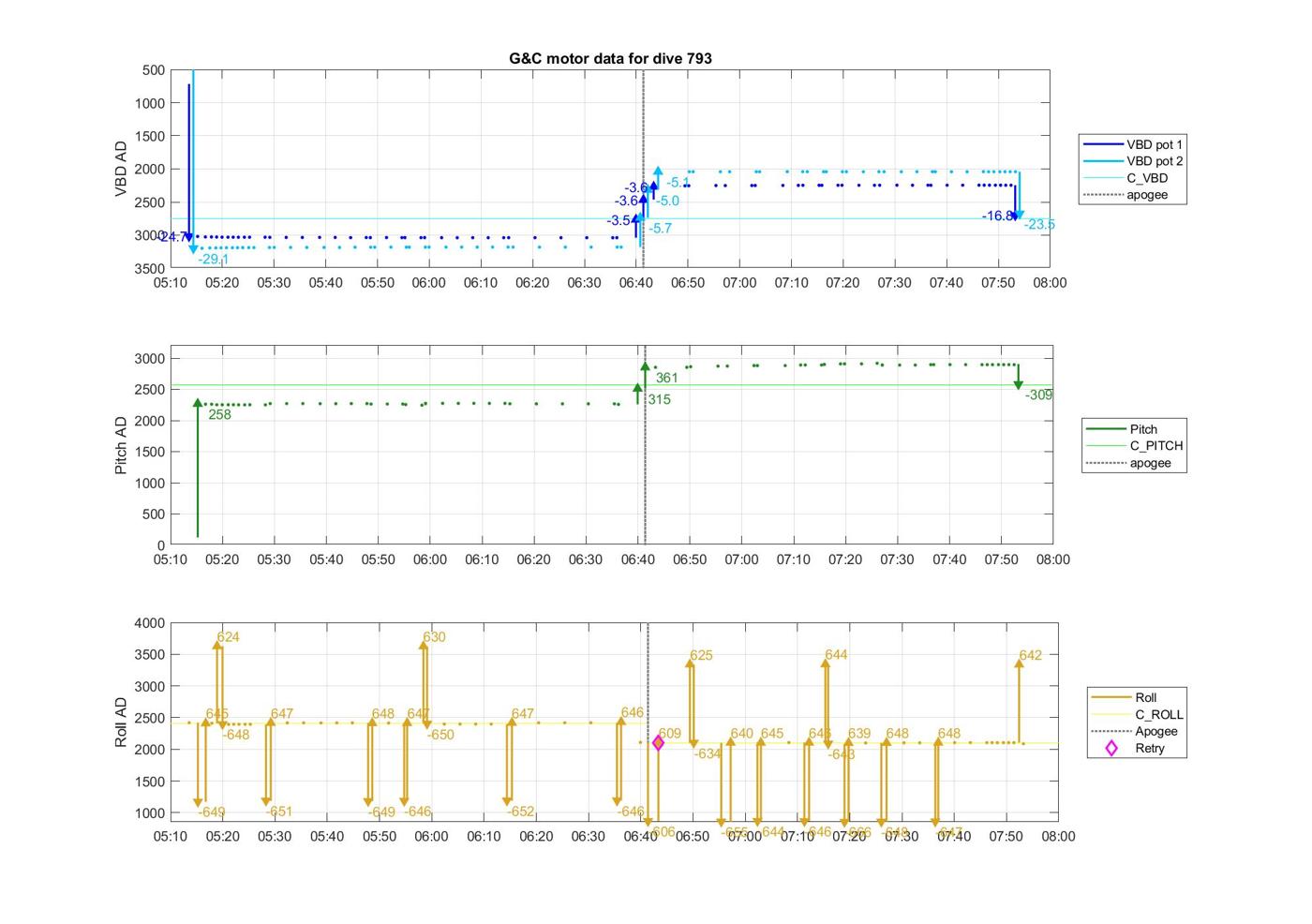Click the '05:30' tick on Roll plot x-axis

coord(275,837)
